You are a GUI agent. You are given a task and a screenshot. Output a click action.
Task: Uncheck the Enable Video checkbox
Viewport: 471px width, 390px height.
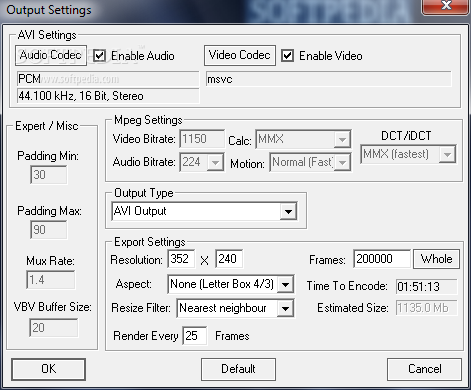point(287,56)
